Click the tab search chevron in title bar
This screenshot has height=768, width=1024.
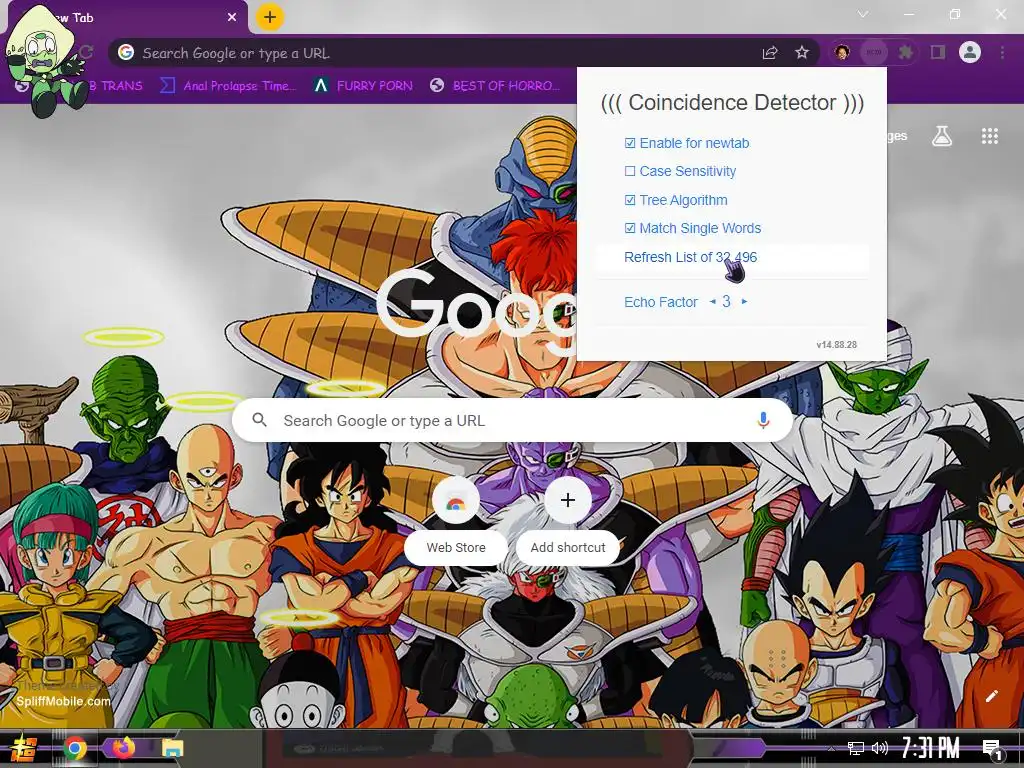click(863, 14)
